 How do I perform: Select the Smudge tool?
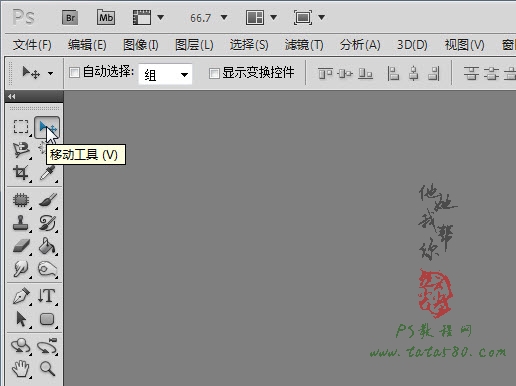[x=21, y=269]
